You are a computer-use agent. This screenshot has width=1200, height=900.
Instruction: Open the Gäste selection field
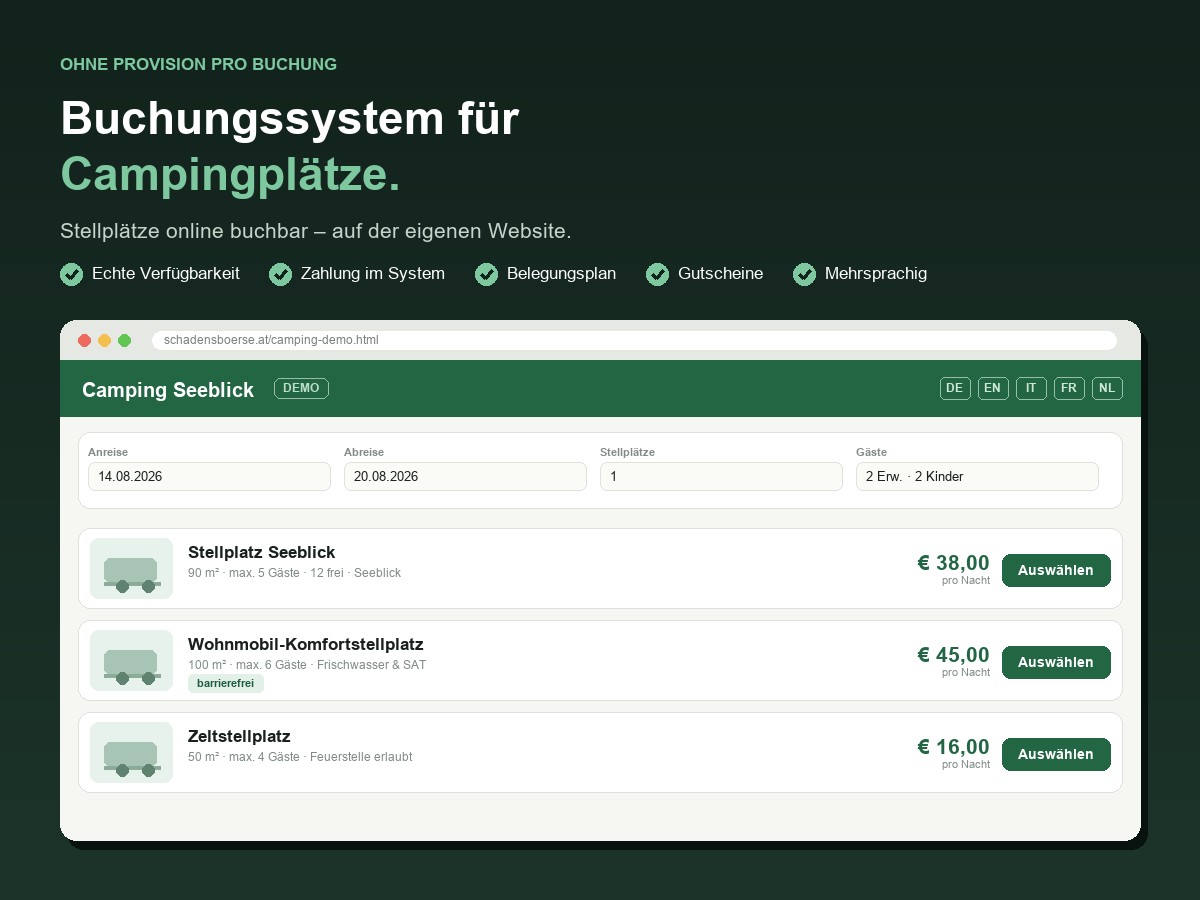[x=977, y=477]
